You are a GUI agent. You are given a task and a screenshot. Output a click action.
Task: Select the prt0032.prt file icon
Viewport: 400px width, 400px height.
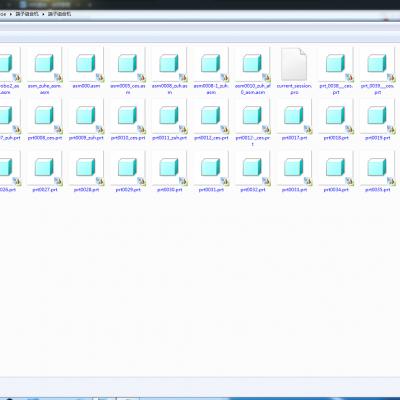point(253,168)
